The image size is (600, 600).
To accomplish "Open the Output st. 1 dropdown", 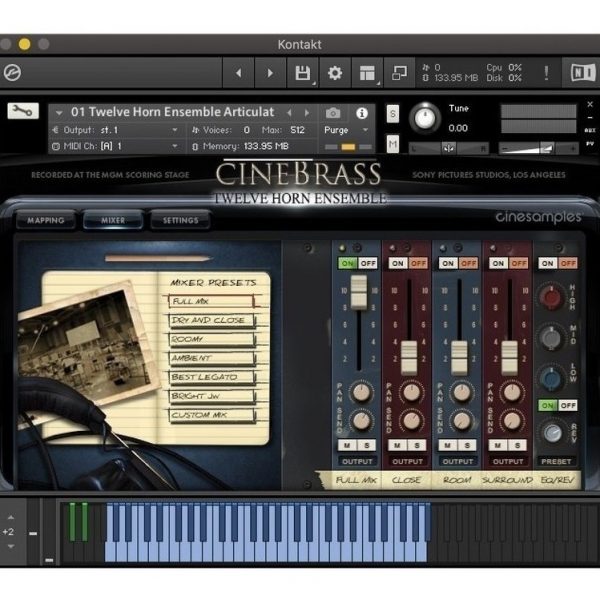I will [x=115, y=130].
